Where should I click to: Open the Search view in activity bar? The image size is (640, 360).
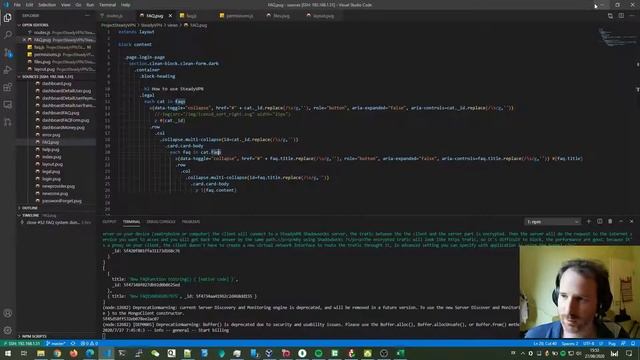(x=8, y=35)
